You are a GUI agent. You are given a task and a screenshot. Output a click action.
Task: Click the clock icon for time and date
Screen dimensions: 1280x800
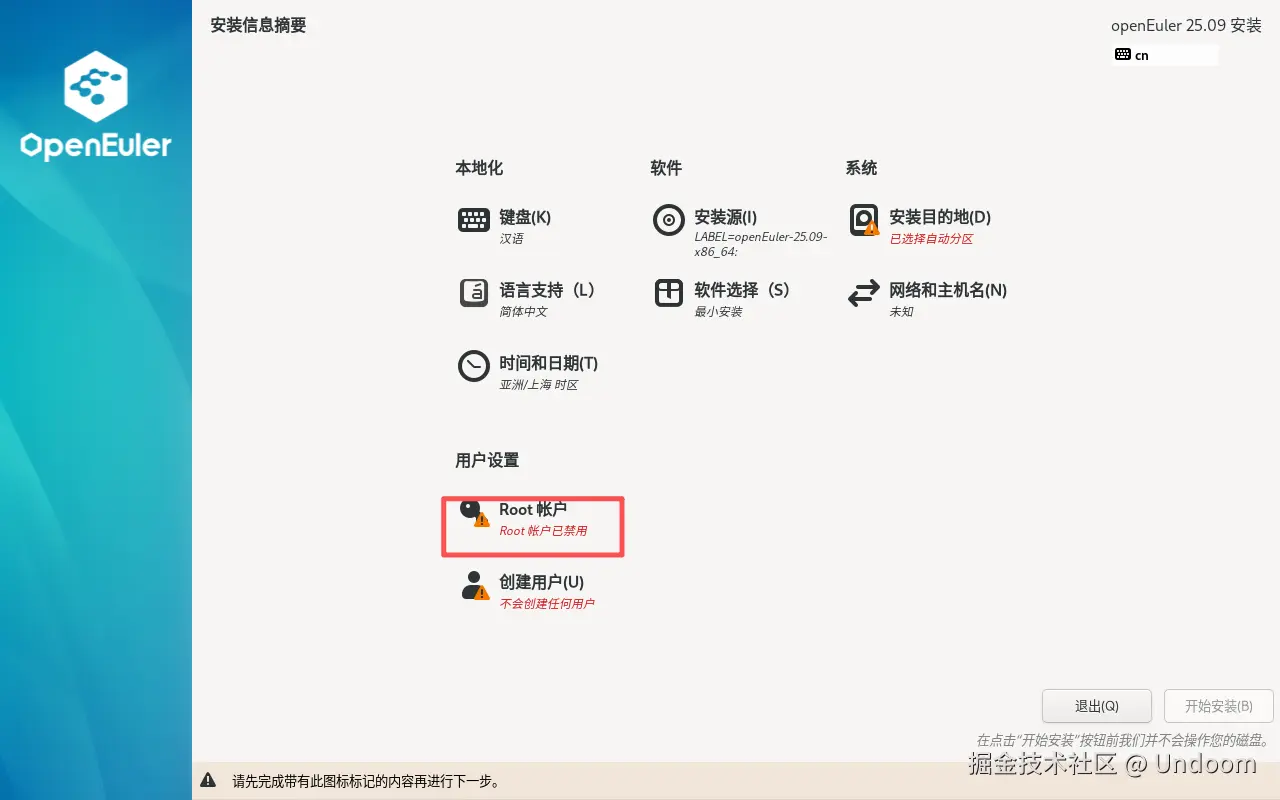pos(474,366)
